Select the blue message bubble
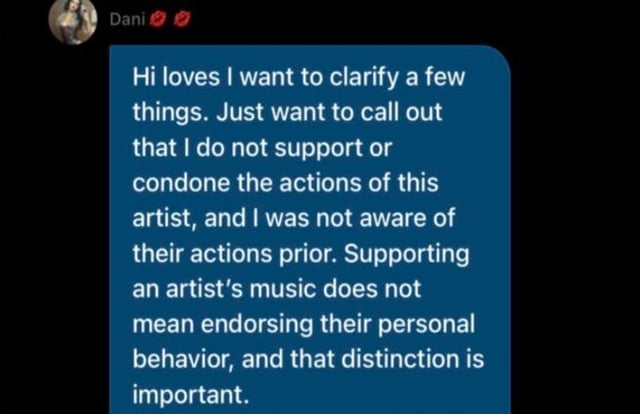Image resolution: width=640 pixels, height=414 pixels. click(x=310, y=229)
